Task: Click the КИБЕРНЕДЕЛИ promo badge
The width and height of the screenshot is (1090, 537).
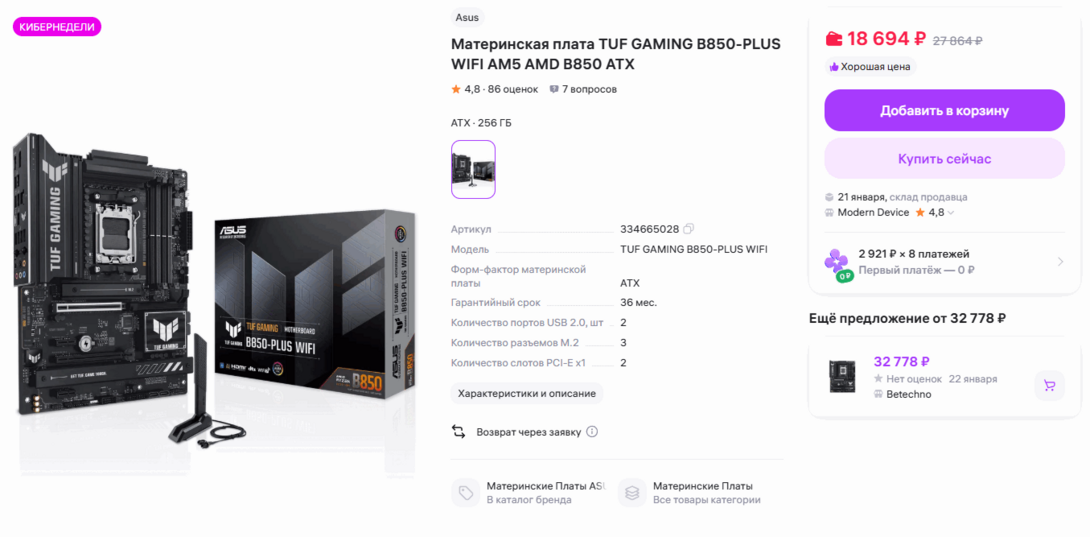Action: 57,27
